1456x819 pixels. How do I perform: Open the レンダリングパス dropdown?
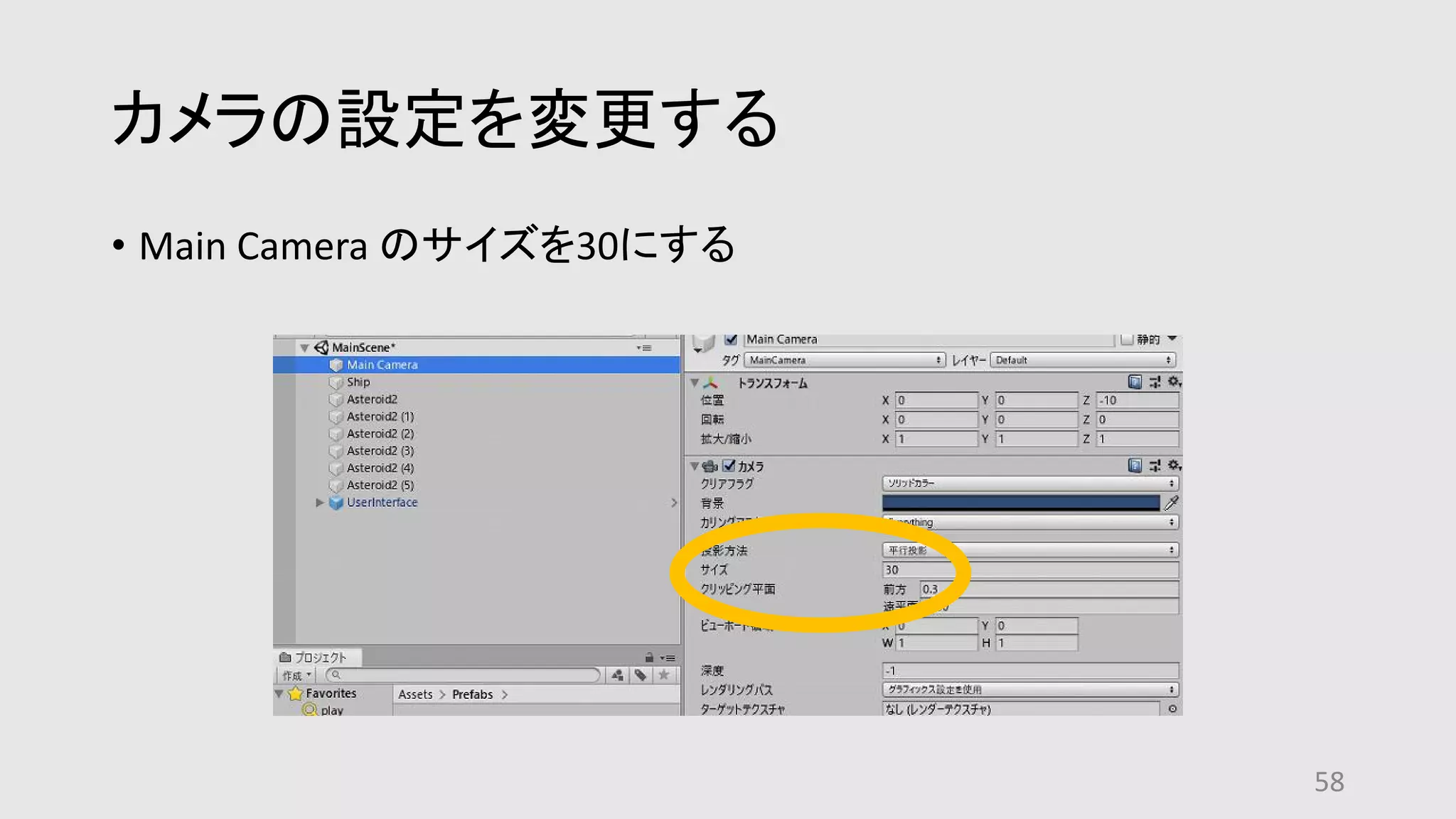click(1030, 690)
